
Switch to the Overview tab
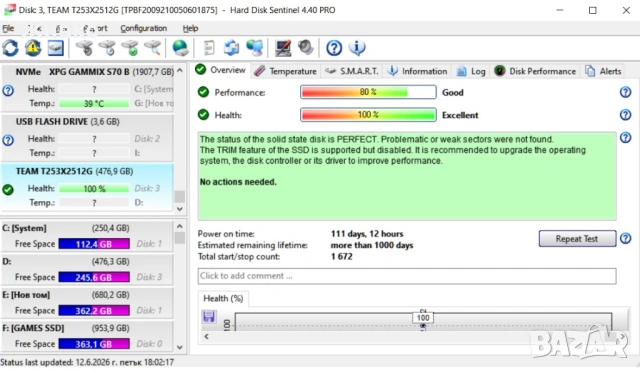[x=220, y=70]
